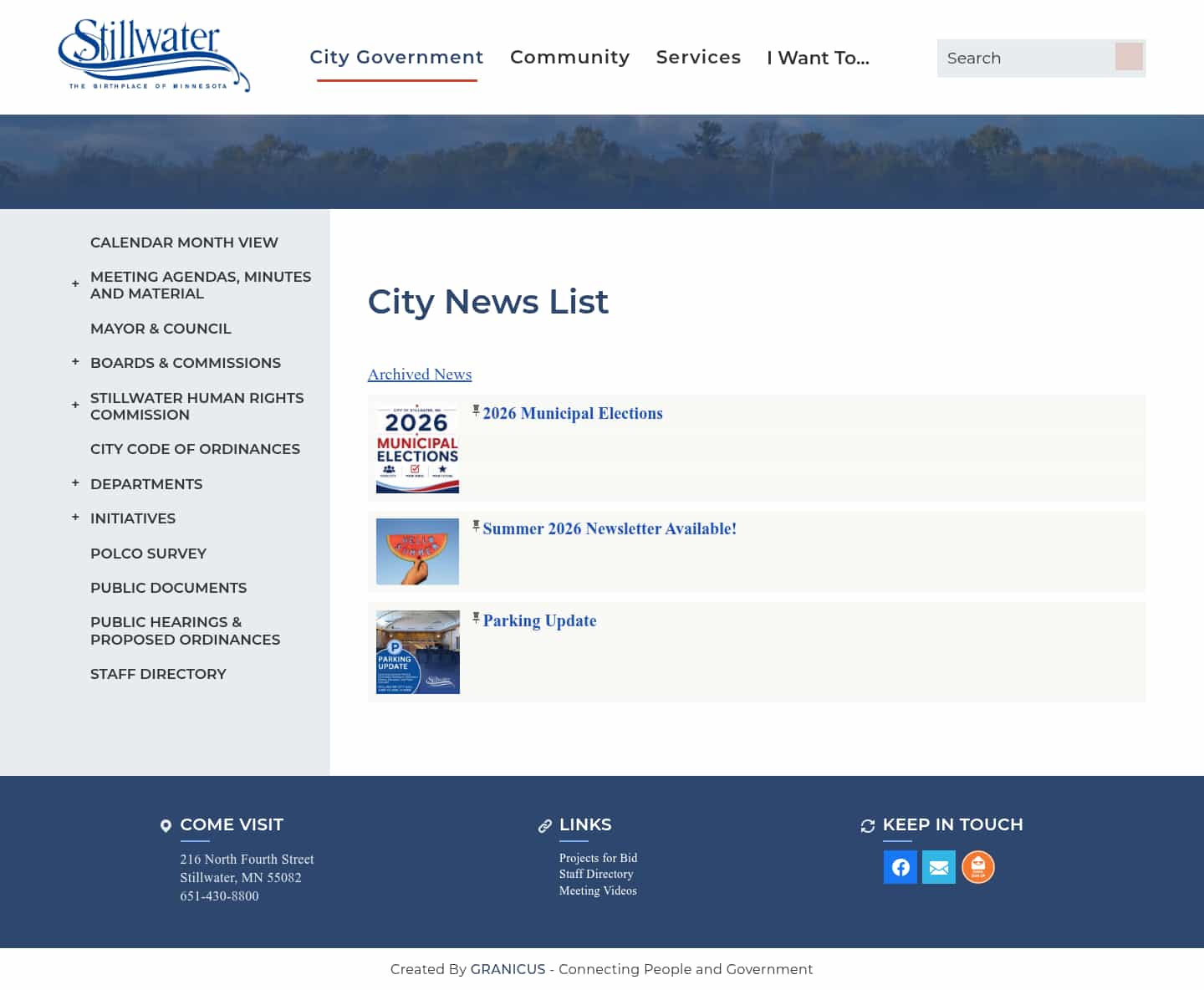Open the Stillwater logo home link

point(154,55)
